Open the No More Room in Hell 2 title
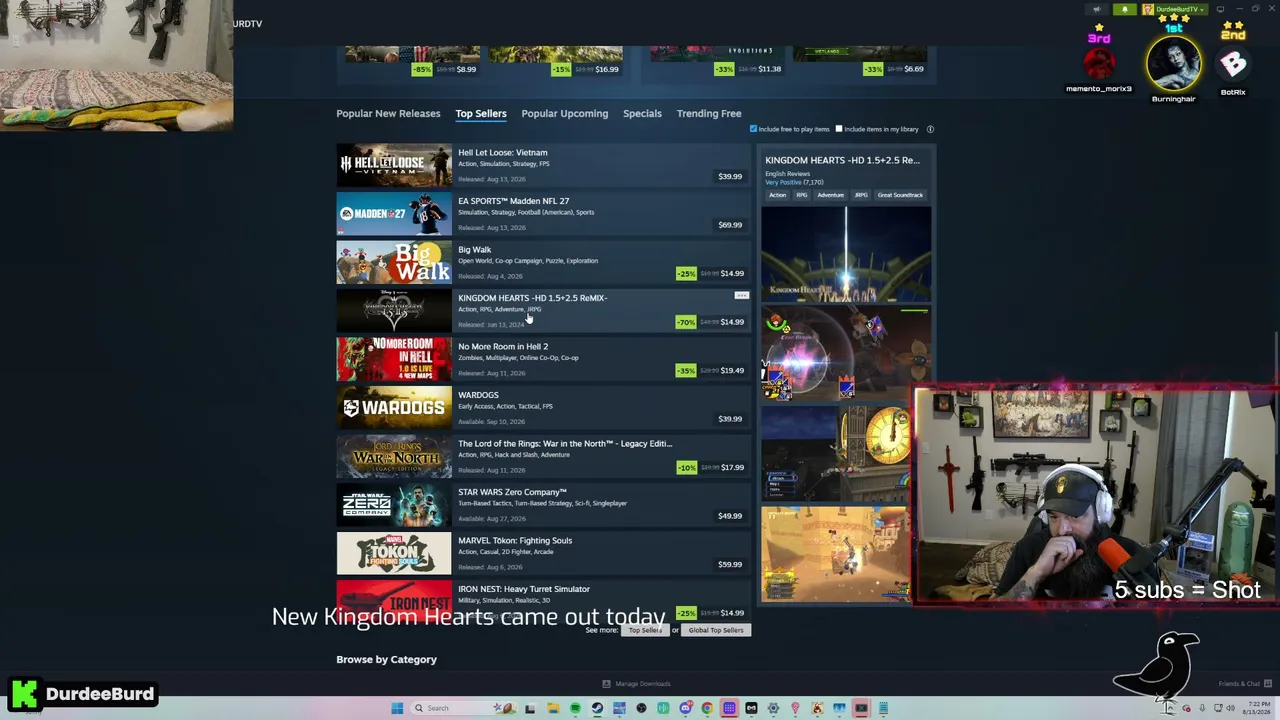This screenshot has height=720, width=1280. point(503,347)
